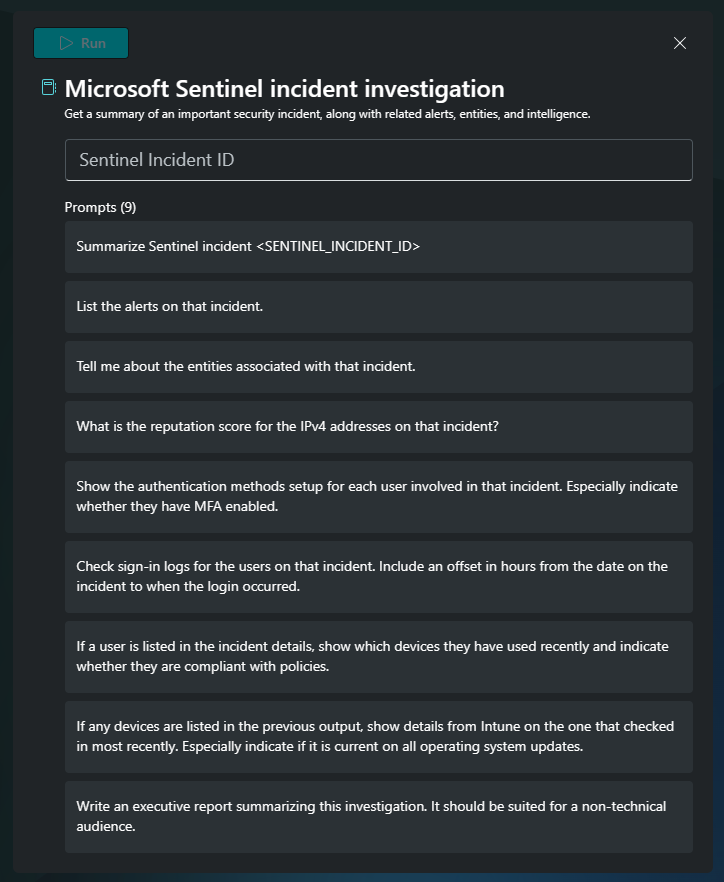Select 'List the alerts on that incident' prompt
724x882 pixels.
(378, 307)
